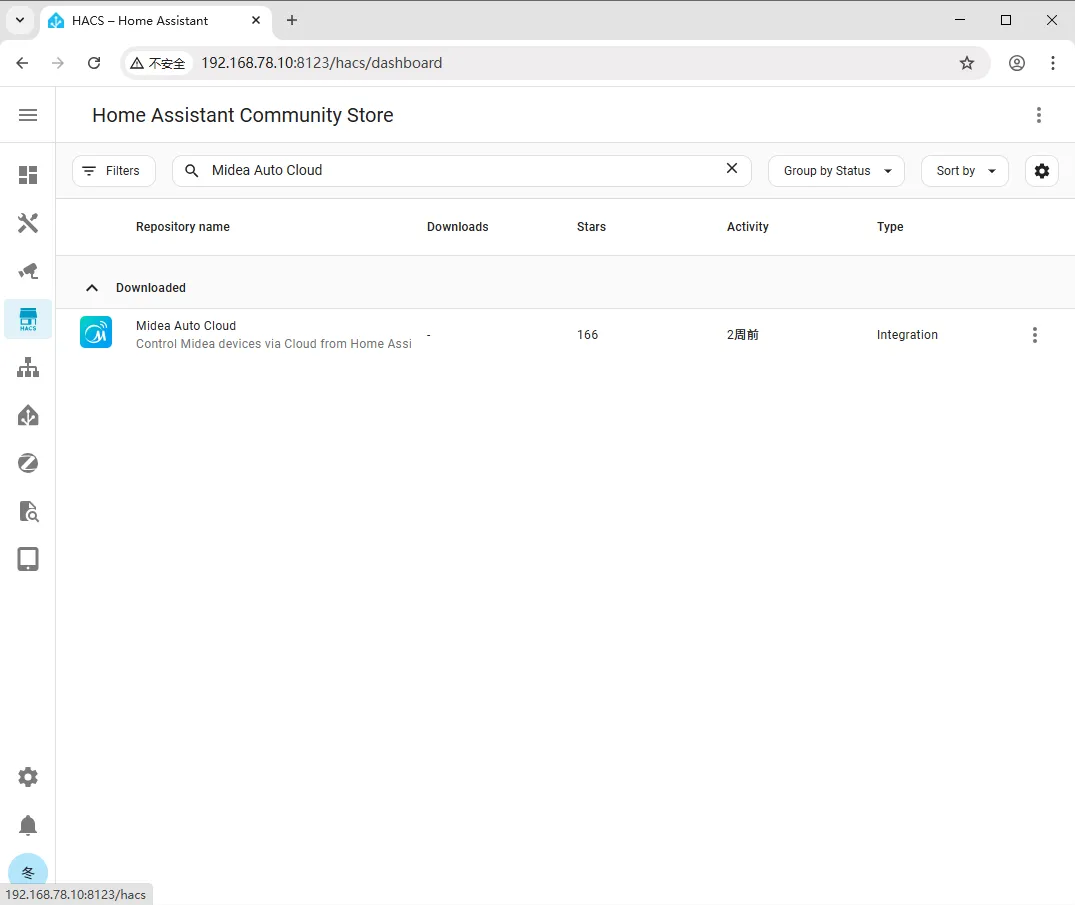Click the Downloaded group label
The width and height of the screenshot is (1075, 905).
(x=151, y=288)
